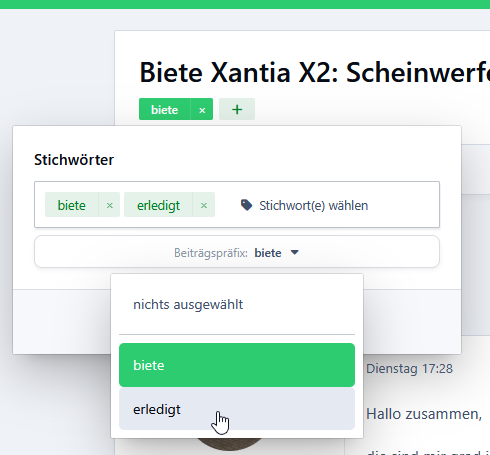490x455 pixels.
Task: Click the biete chip in tag field
Action: coord(72,205)
